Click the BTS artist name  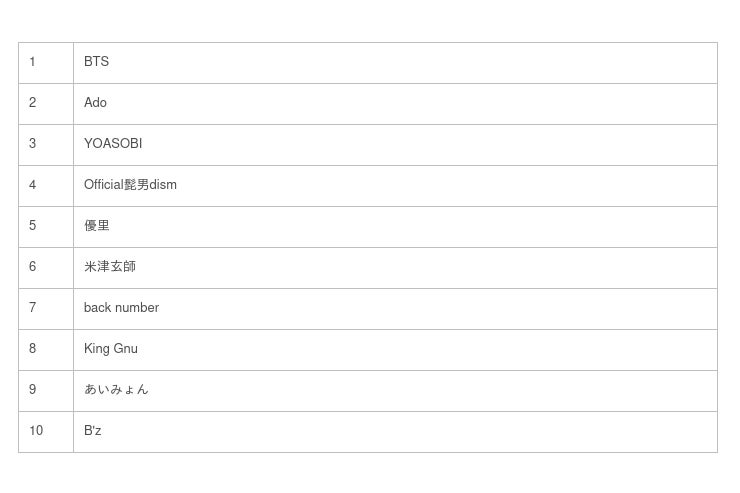pos(96,62)
